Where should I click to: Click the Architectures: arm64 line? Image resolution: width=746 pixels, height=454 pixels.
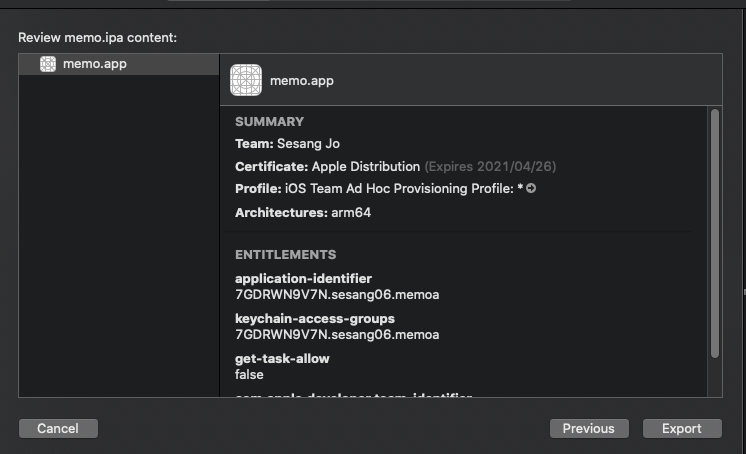303,213
